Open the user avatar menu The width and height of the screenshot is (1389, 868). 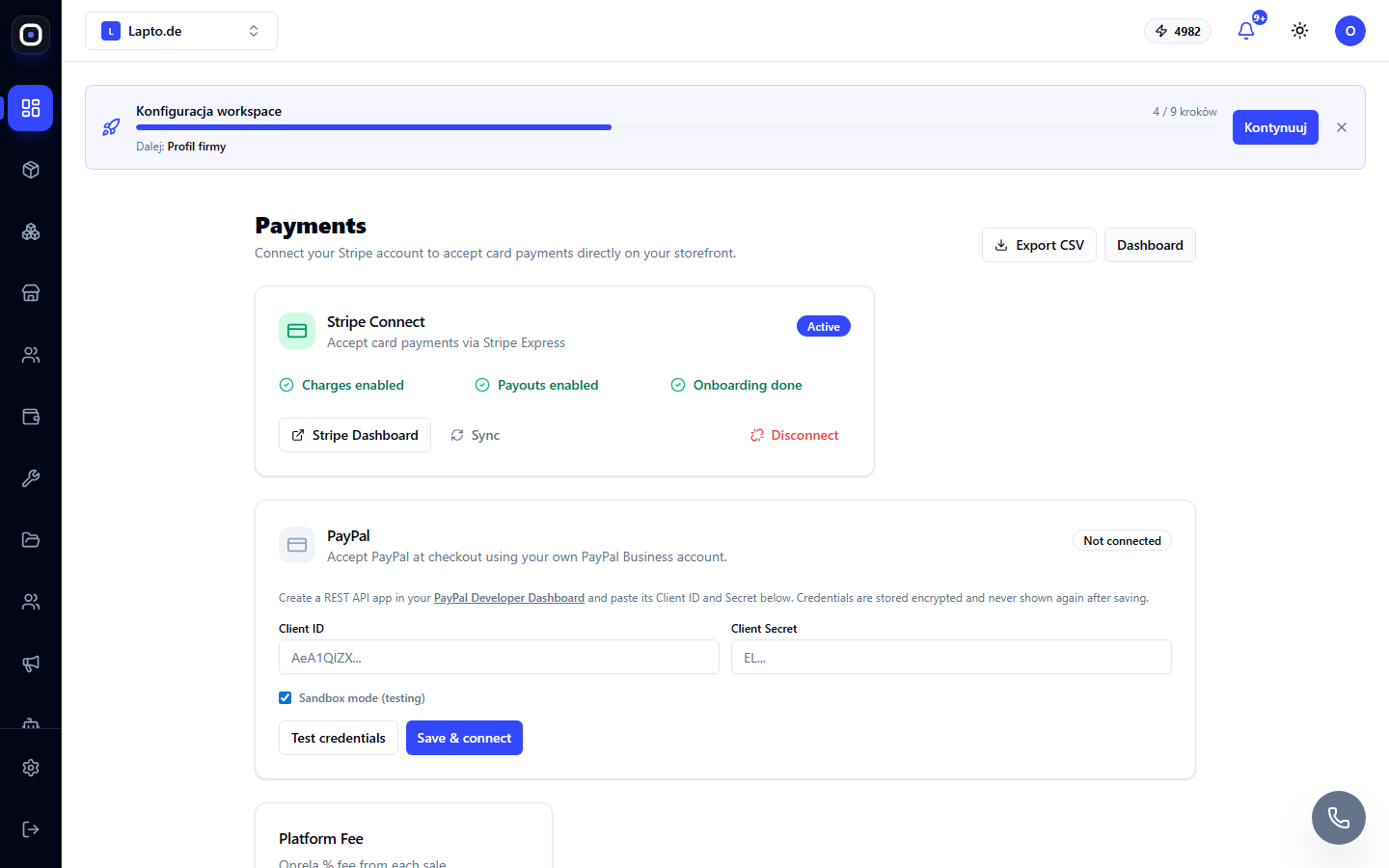pos(1350,31)
